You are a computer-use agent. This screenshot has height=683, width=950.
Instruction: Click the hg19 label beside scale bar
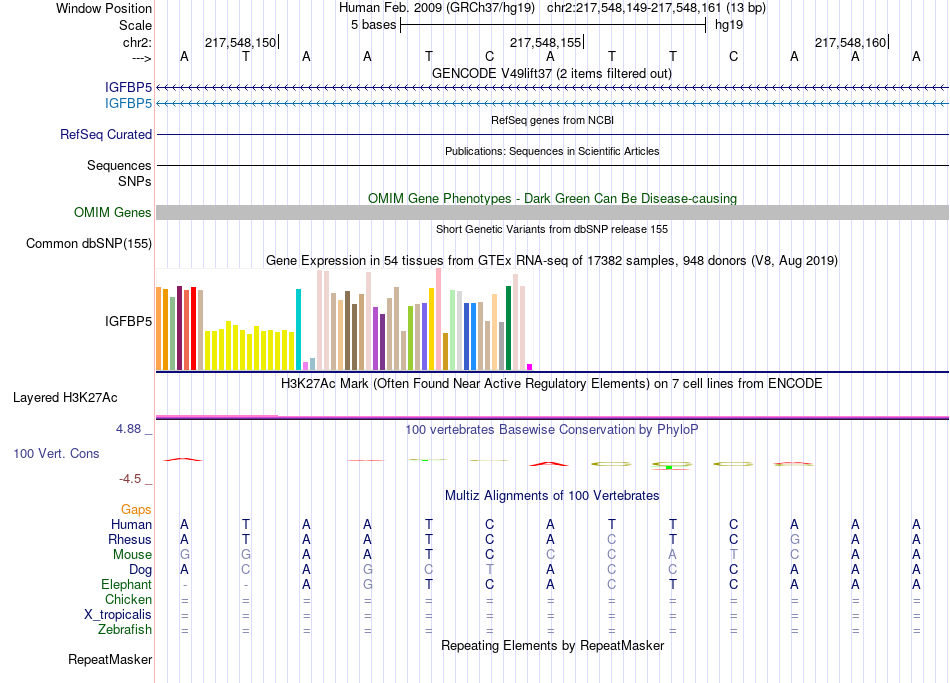pyautogui.click(x=729, y=25)
